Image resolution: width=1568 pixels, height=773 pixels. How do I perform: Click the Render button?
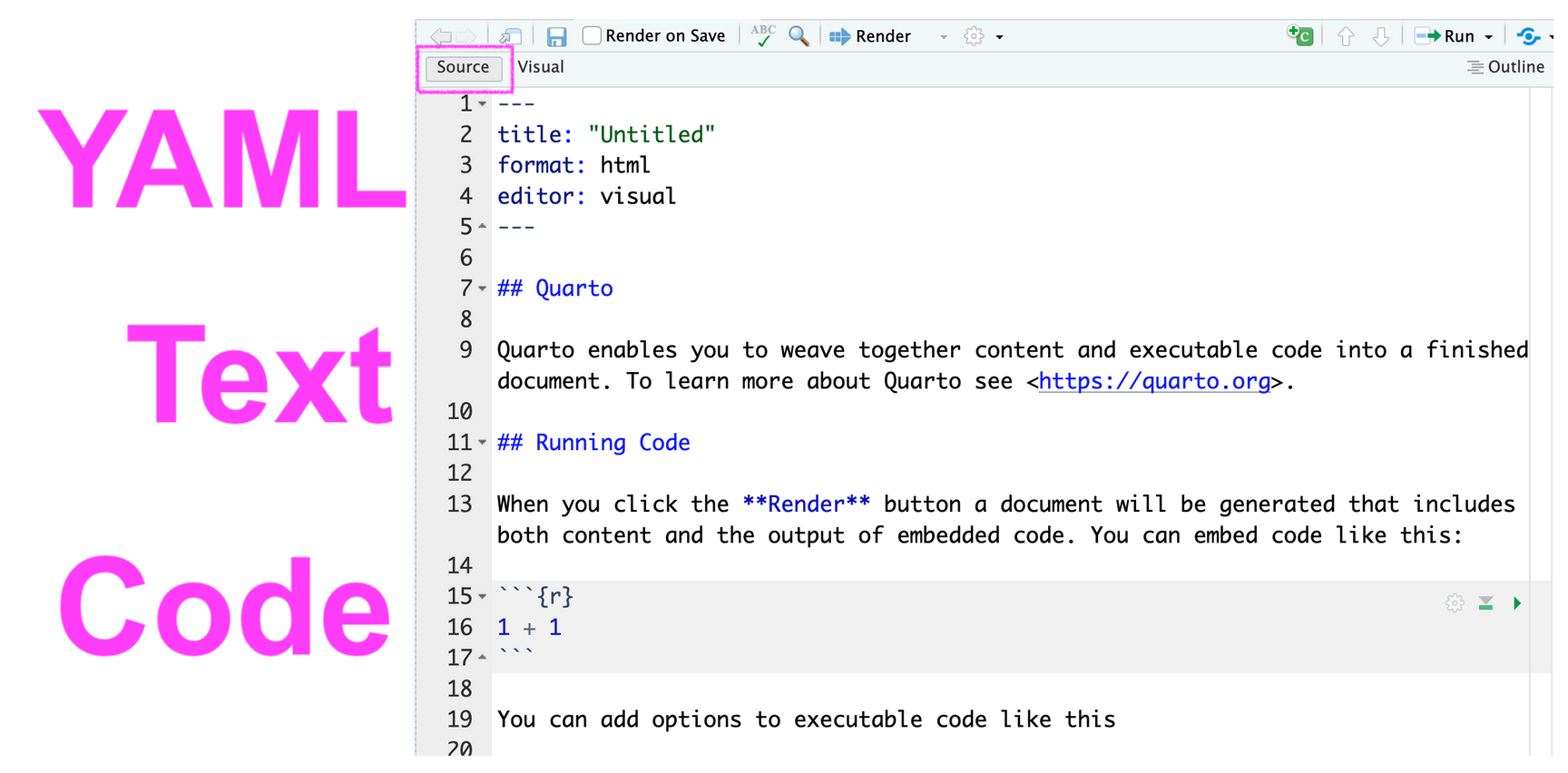click(870, 36)
